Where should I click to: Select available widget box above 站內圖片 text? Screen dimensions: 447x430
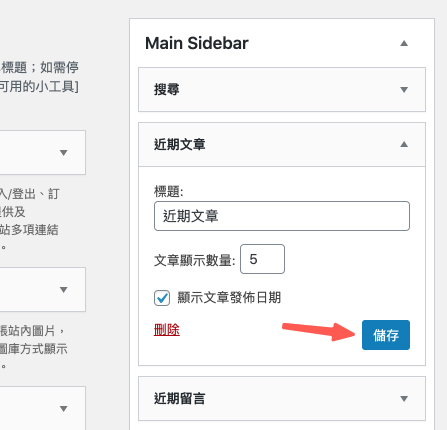(x=43, y=290)
